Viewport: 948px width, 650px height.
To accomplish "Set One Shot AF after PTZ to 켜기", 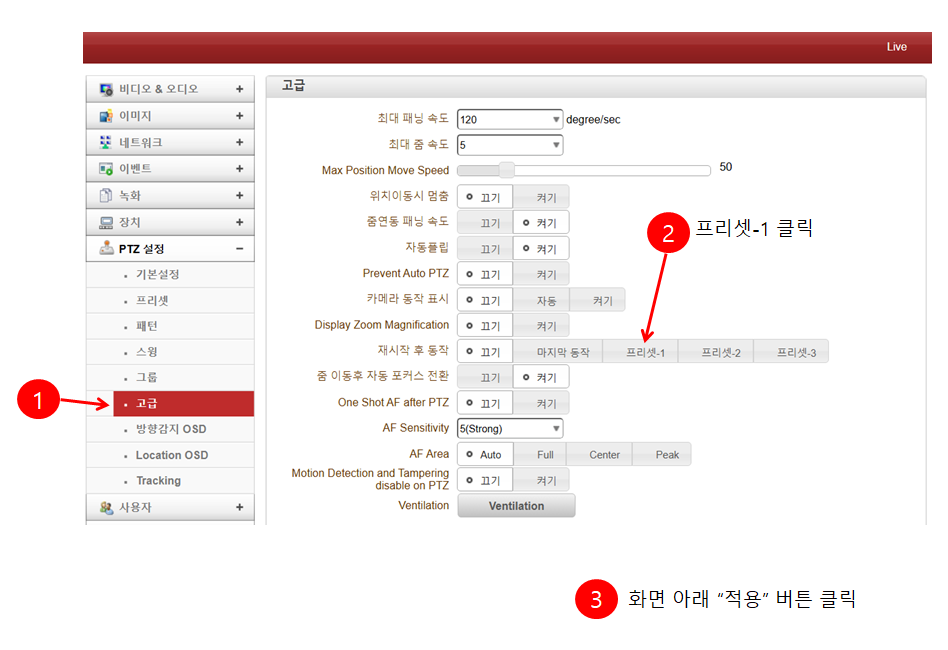I will [541, 403].
